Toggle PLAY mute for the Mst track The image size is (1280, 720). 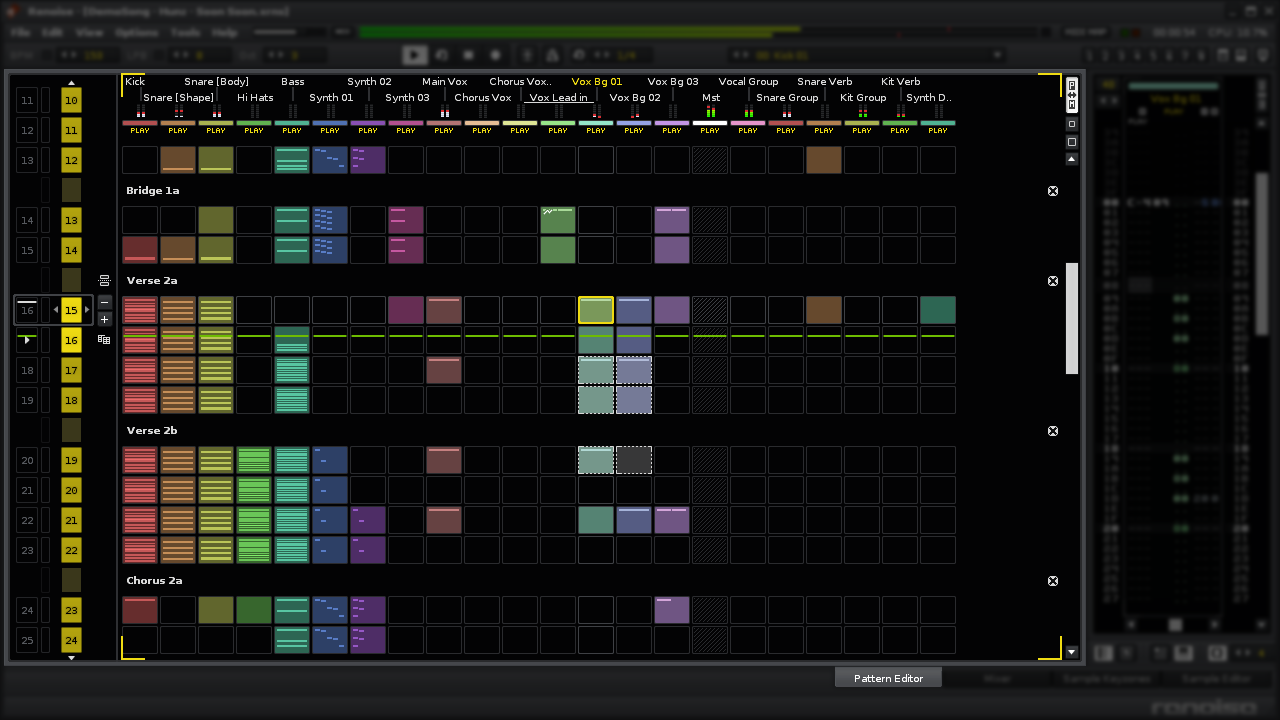pos(710,130)
